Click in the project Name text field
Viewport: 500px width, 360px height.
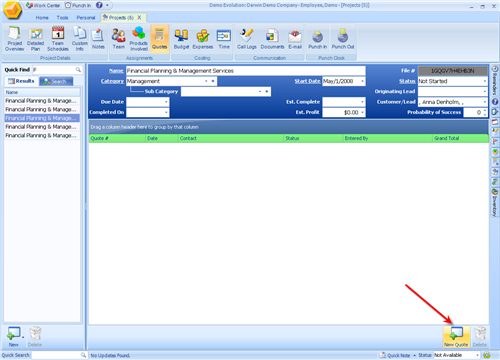[x=246, y=71]
